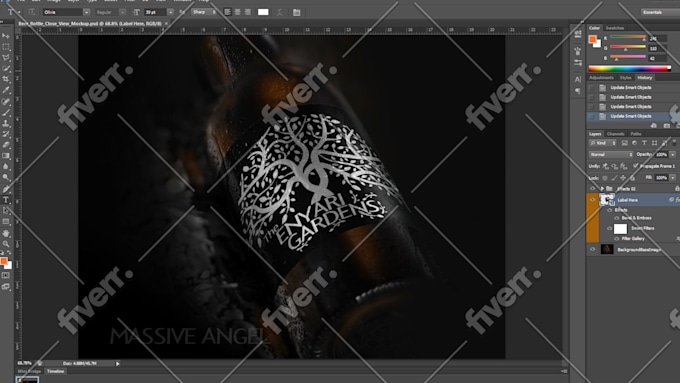Screen dimensions: 680x383
Task: Open the Opacity slider dropdown arrow
Action: (673, 154)
